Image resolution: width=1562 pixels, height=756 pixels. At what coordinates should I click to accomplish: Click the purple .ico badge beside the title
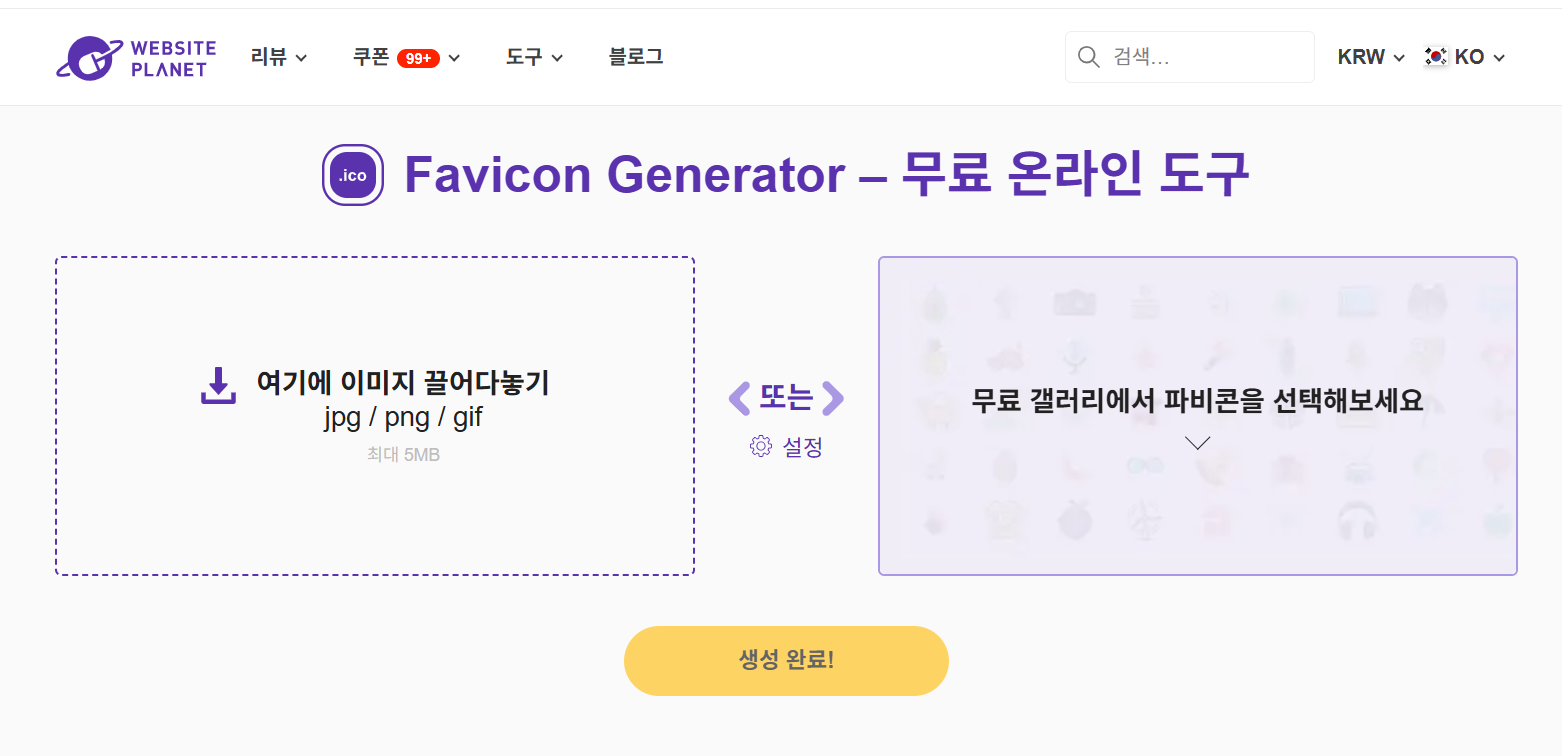[x=352, y=174]
